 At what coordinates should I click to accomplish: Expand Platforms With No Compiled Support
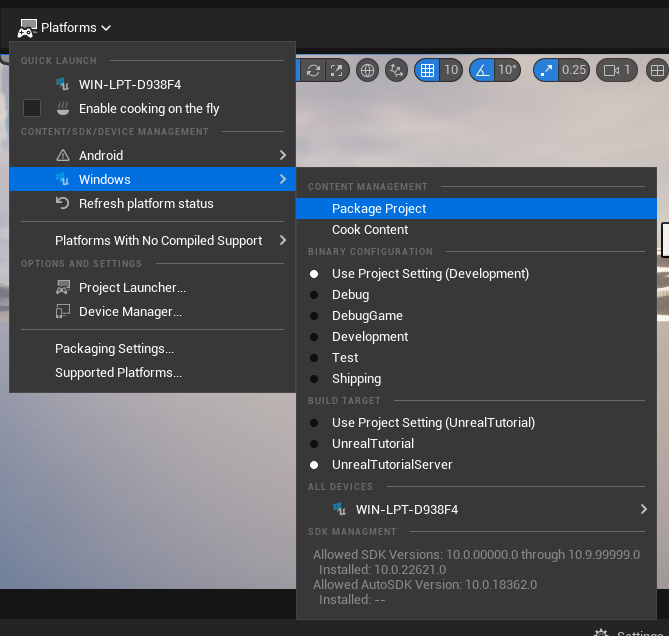[158, 240]
